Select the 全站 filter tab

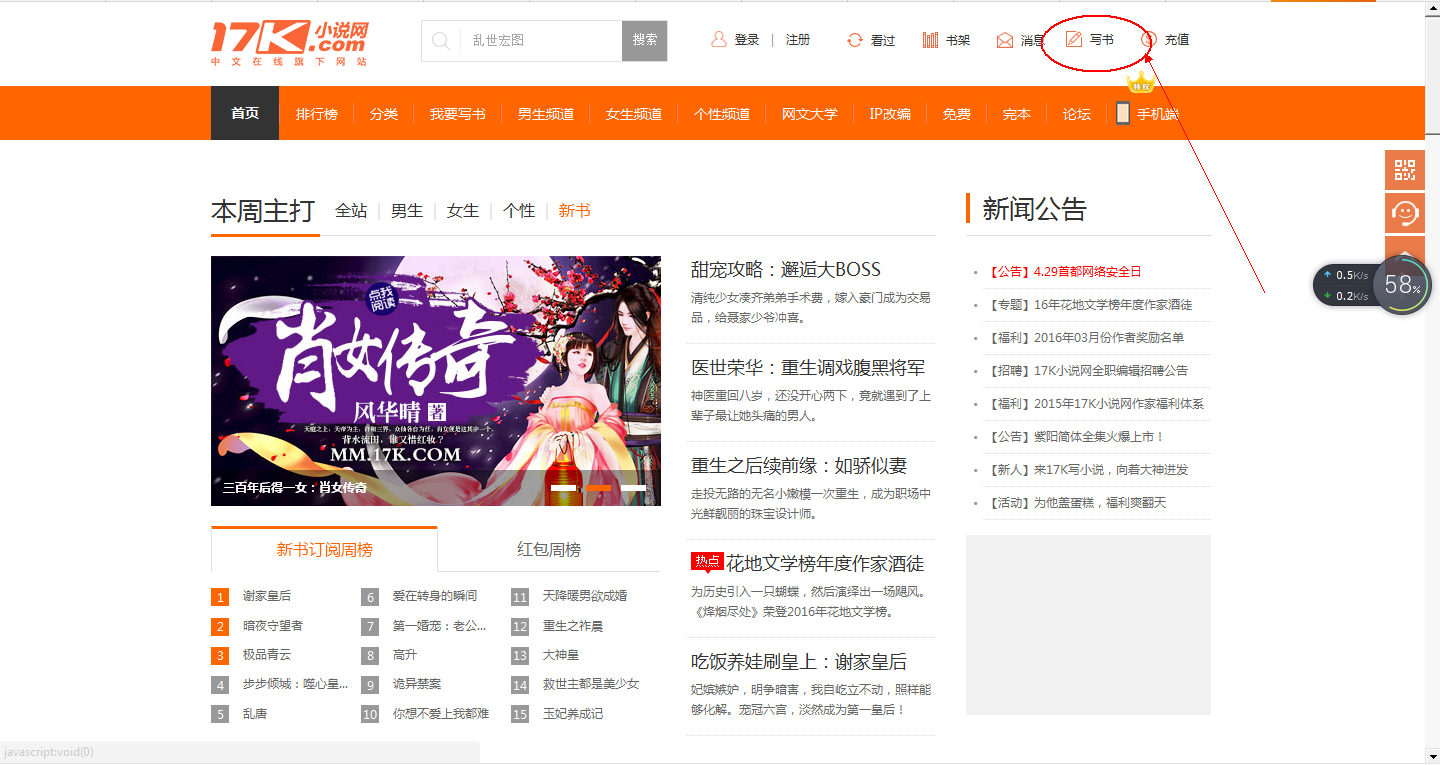click(351, 211)
